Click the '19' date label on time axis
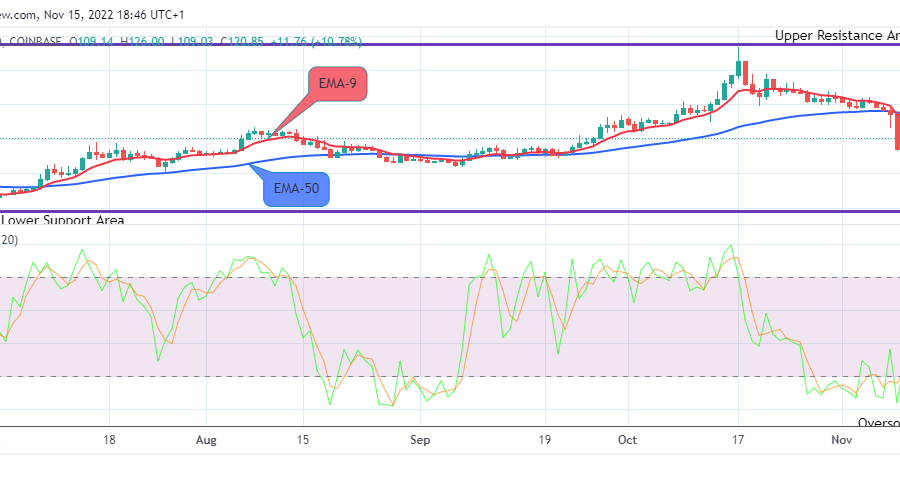The width and height of the screenshot is (900, 489). pyautogui.click(x=544, y=440)
